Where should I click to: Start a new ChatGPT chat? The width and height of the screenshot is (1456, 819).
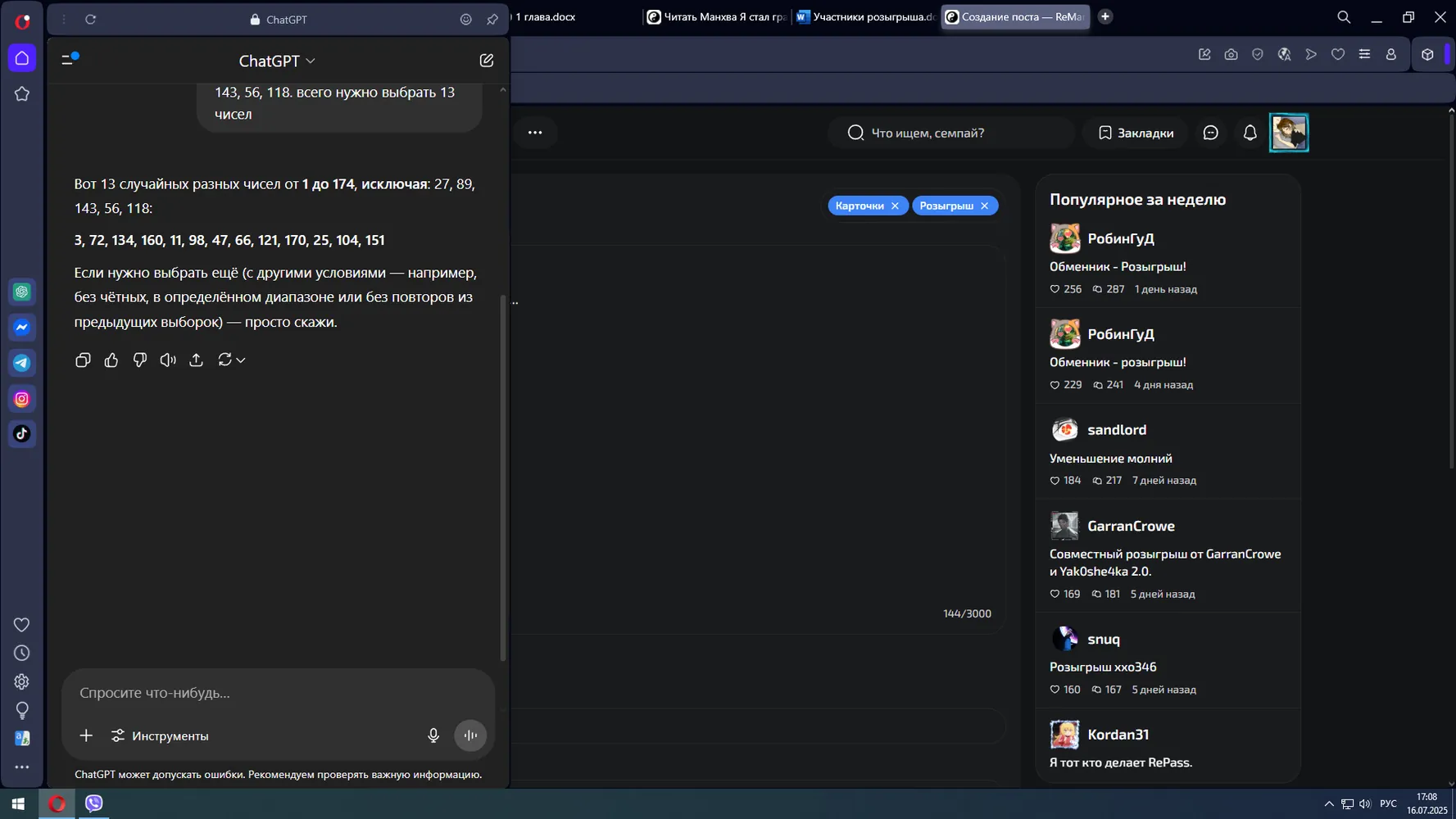(x=487, y=61)
